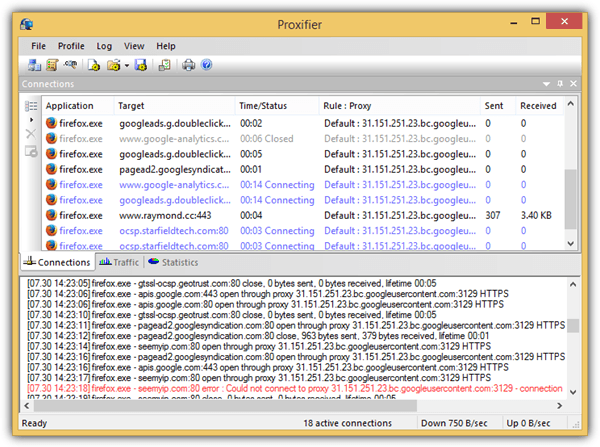This screenshot has height=447, width=600.
Task: Click the Proxifier app icon in title bar
Action: tap(27, 24)
